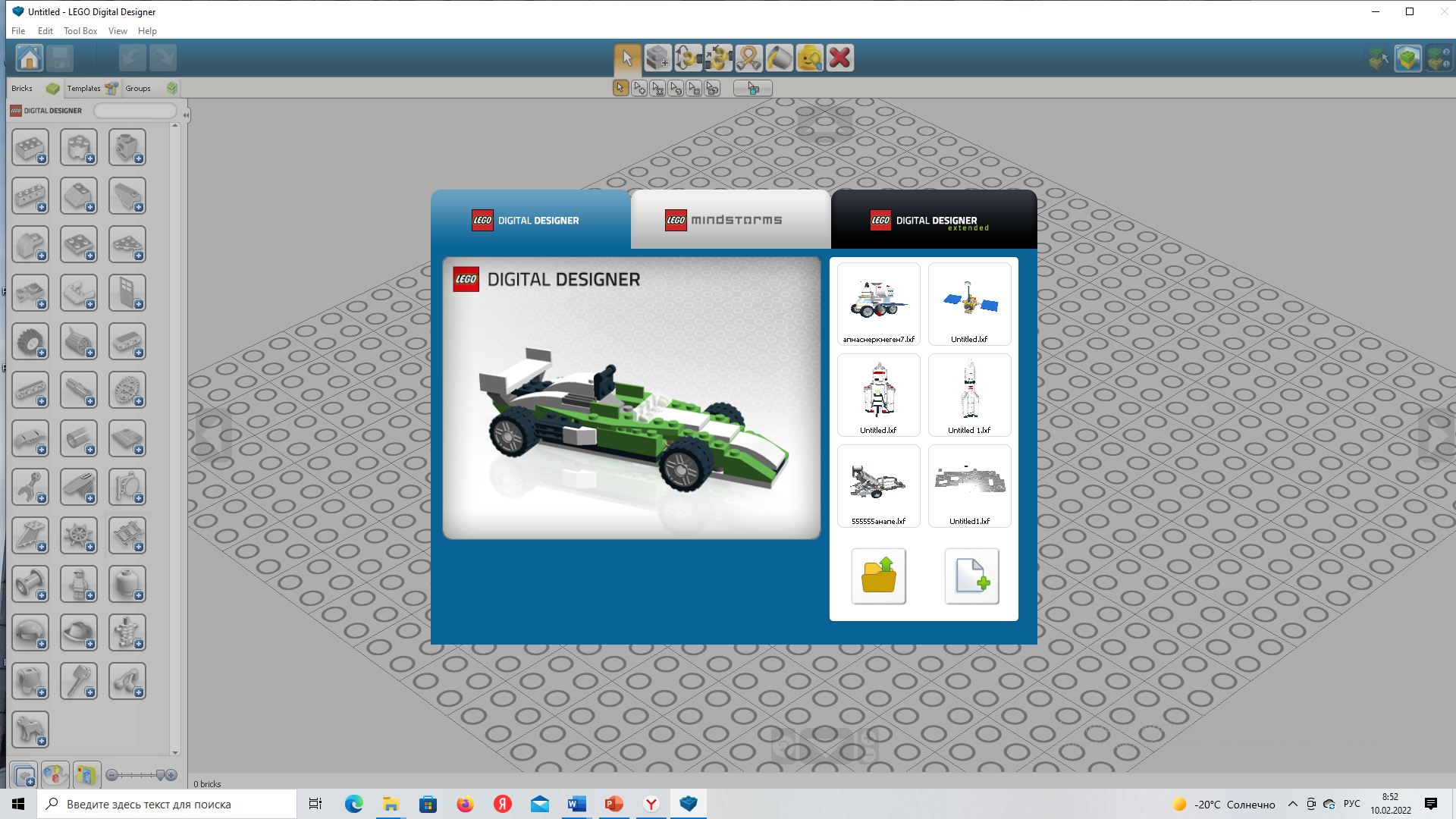
Task: Choose the color selection sub-tool
Action: (676, 88)
